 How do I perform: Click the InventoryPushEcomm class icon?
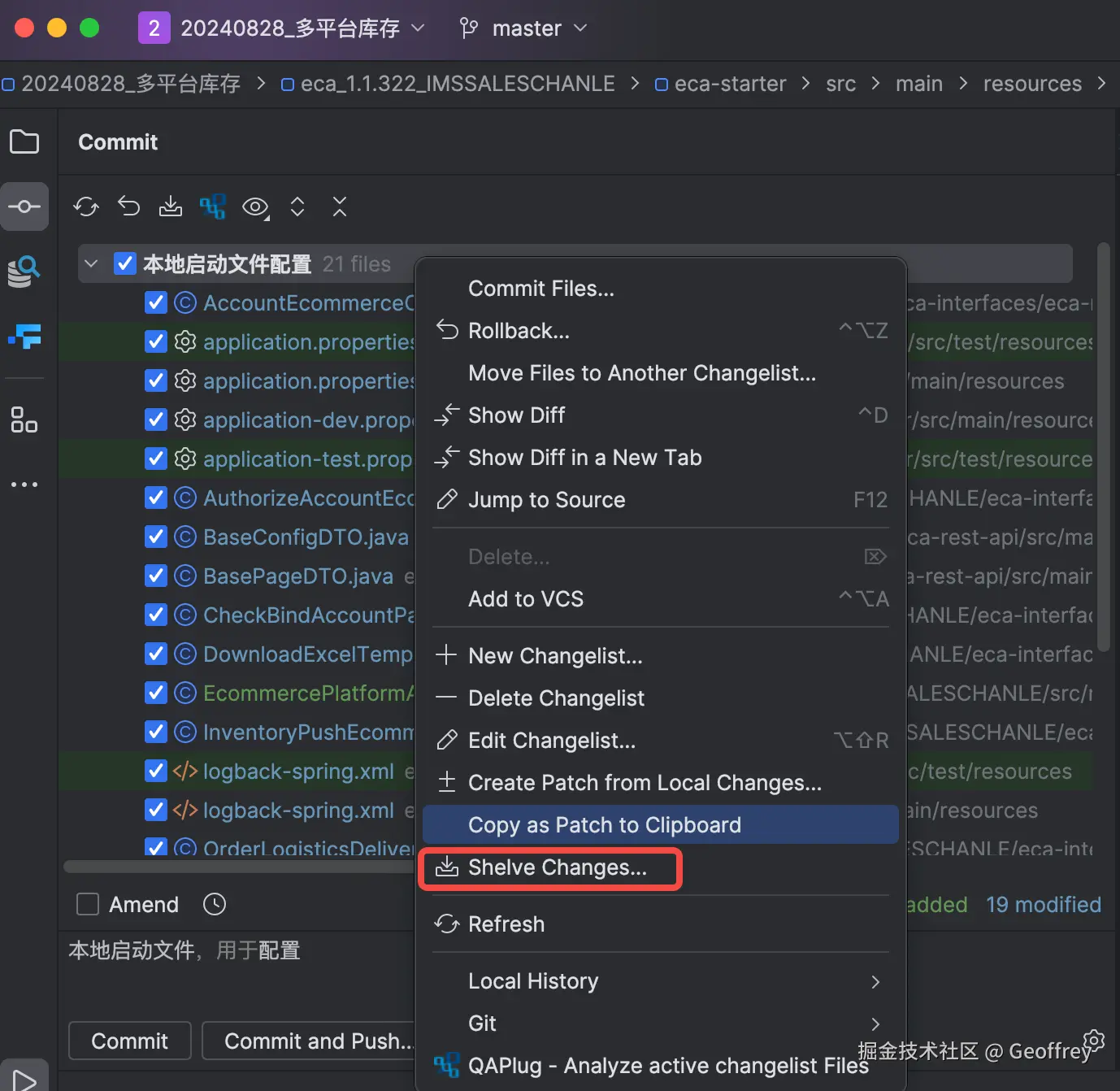click(x=185, y=732)
